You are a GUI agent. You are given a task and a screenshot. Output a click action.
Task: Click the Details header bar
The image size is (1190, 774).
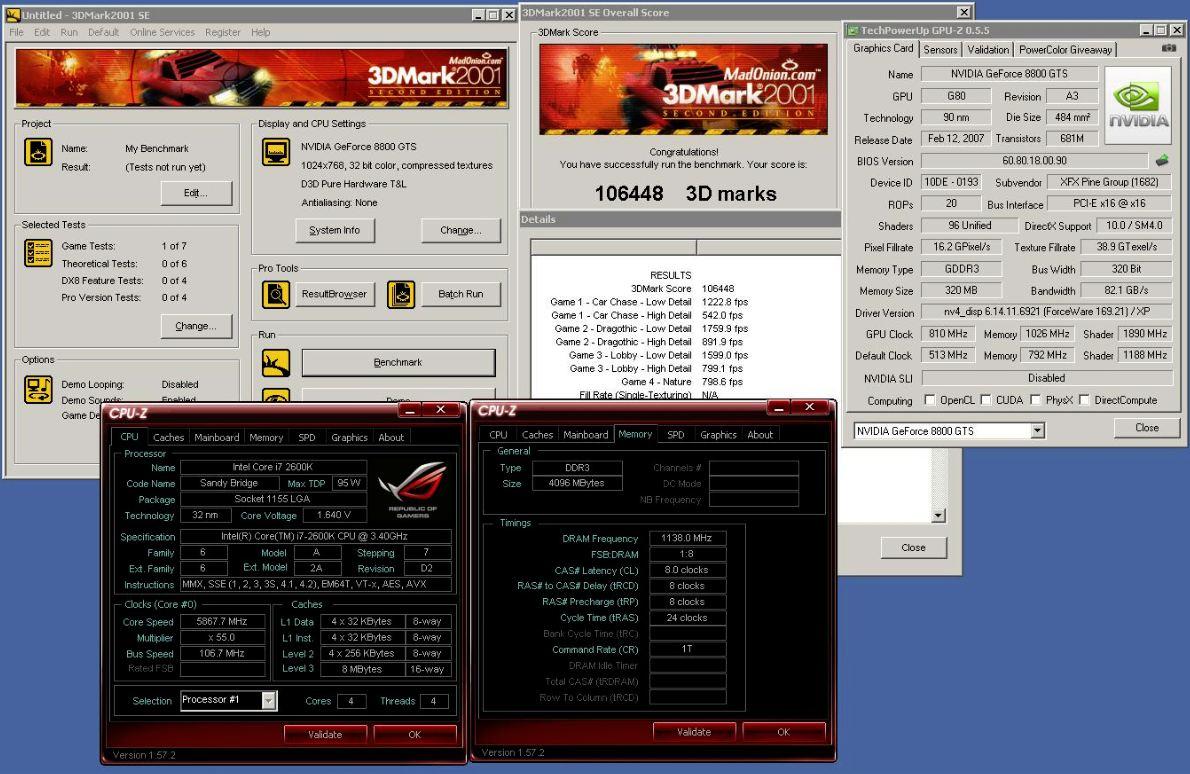(x=680, y=219)
